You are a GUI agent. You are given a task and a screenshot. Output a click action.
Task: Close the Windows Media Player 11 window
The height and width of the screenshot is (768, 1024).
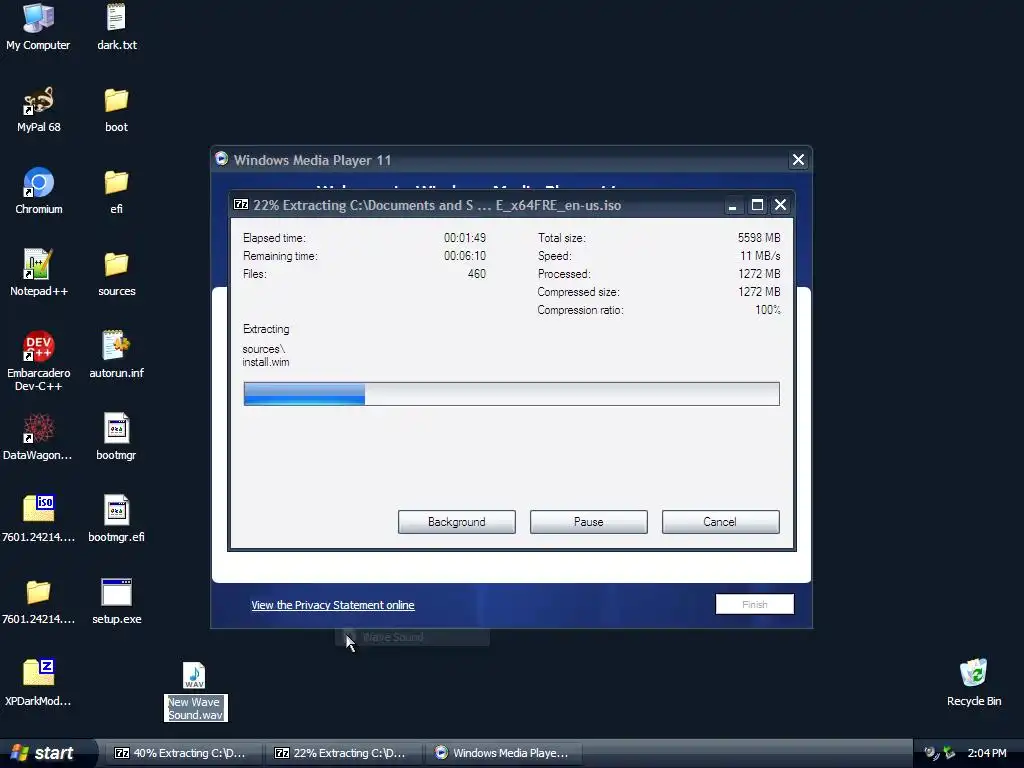[x=798, y=160]
